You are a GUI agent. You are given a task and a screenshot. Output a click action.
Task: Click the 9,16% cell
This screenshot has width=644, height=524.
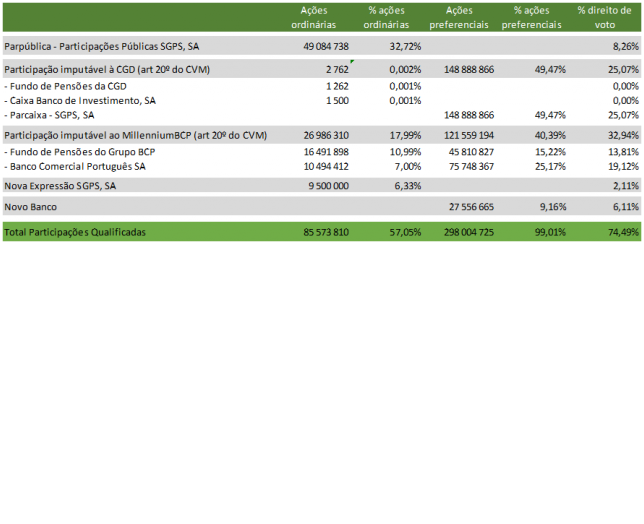pyautogui.click(x=552, y=207)
